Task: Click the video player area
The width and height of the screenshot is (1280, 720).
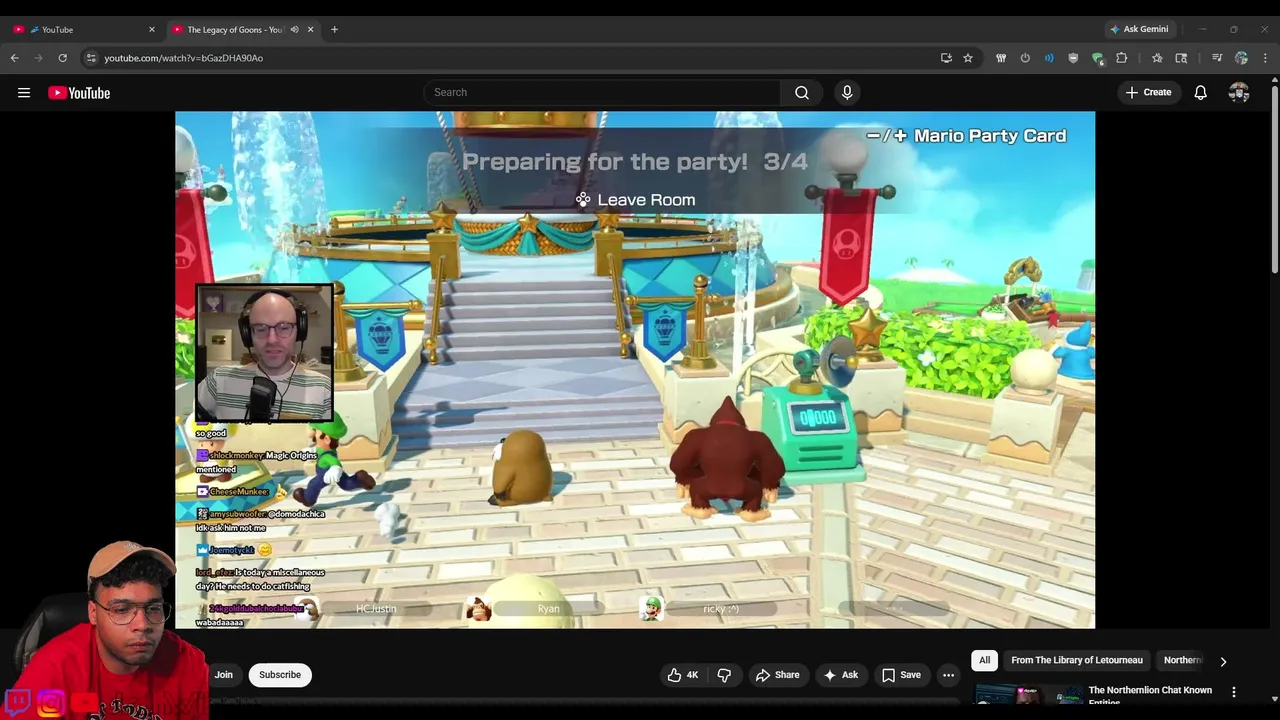Action: point(635,370)
